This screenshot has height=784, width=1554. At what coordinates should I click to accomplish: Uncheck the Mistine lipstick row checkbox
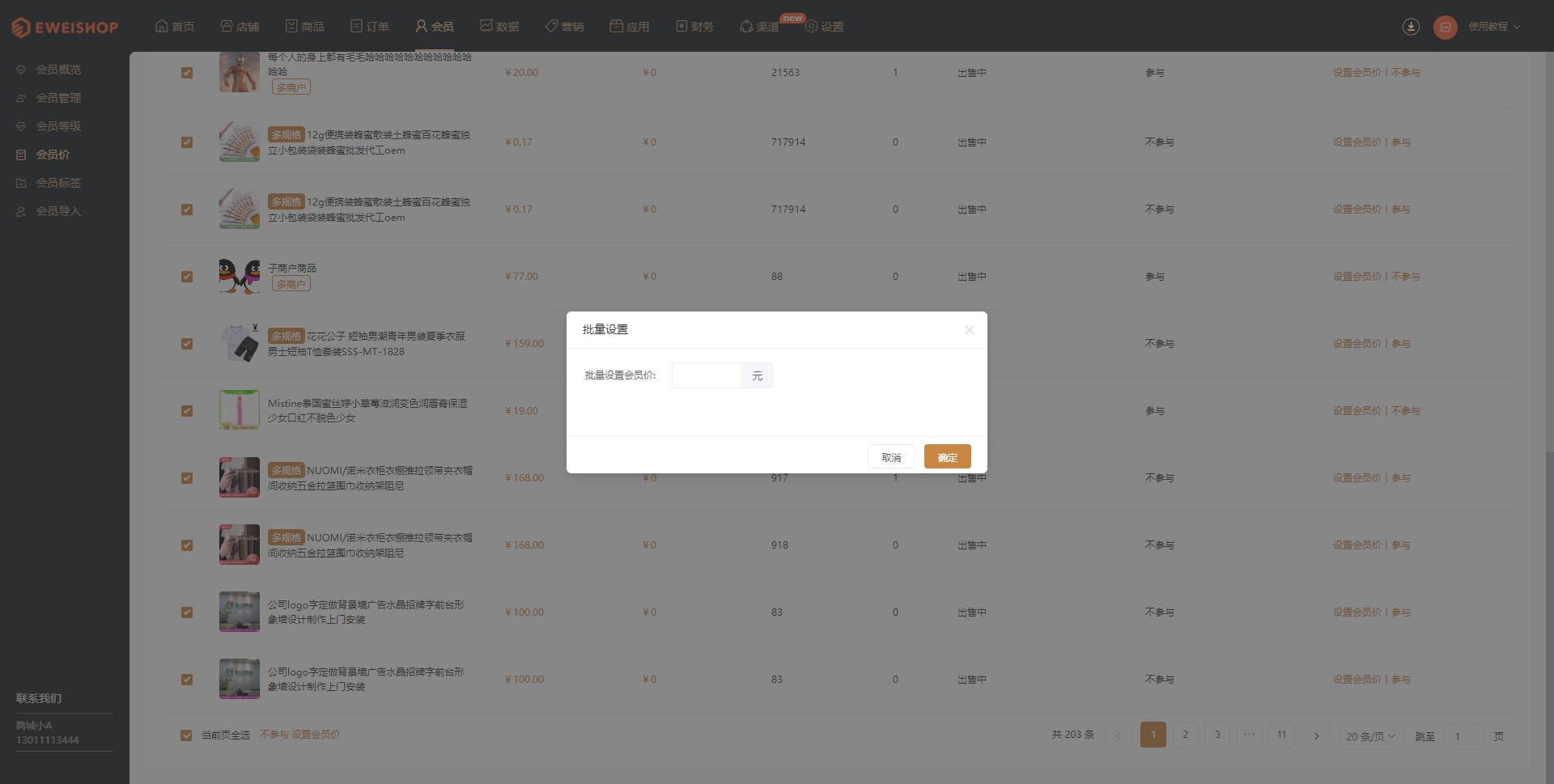pos(187,411)
